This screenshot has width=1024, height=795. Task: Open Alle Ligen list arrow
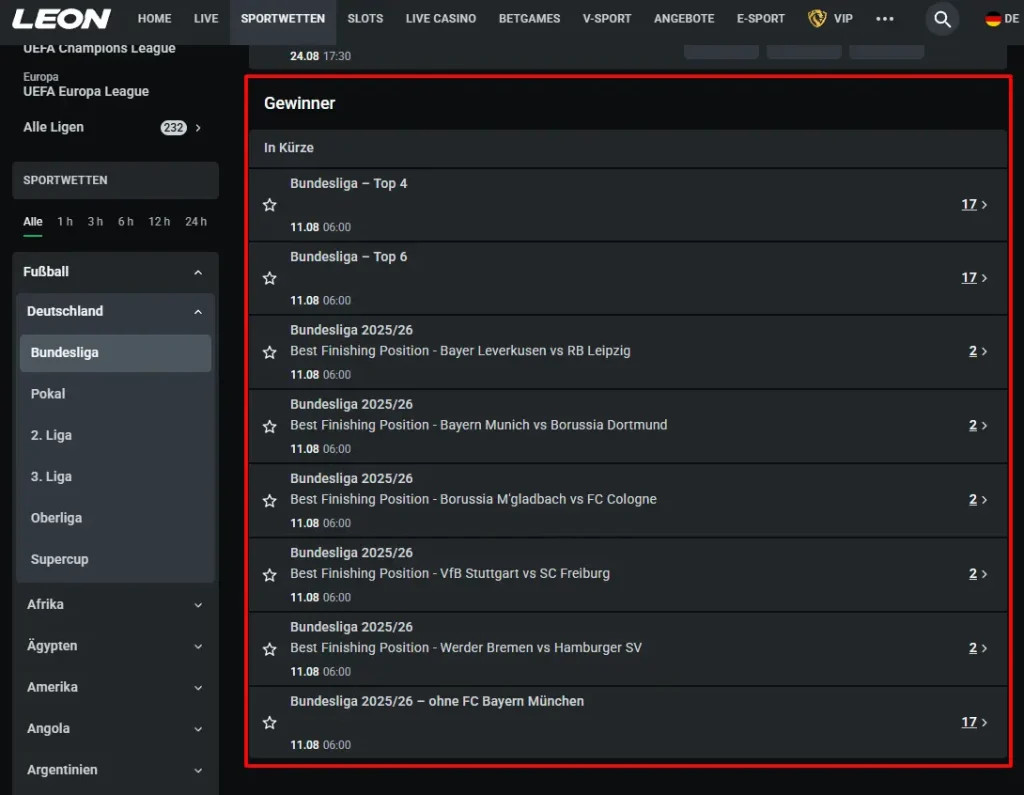point(198,128)
